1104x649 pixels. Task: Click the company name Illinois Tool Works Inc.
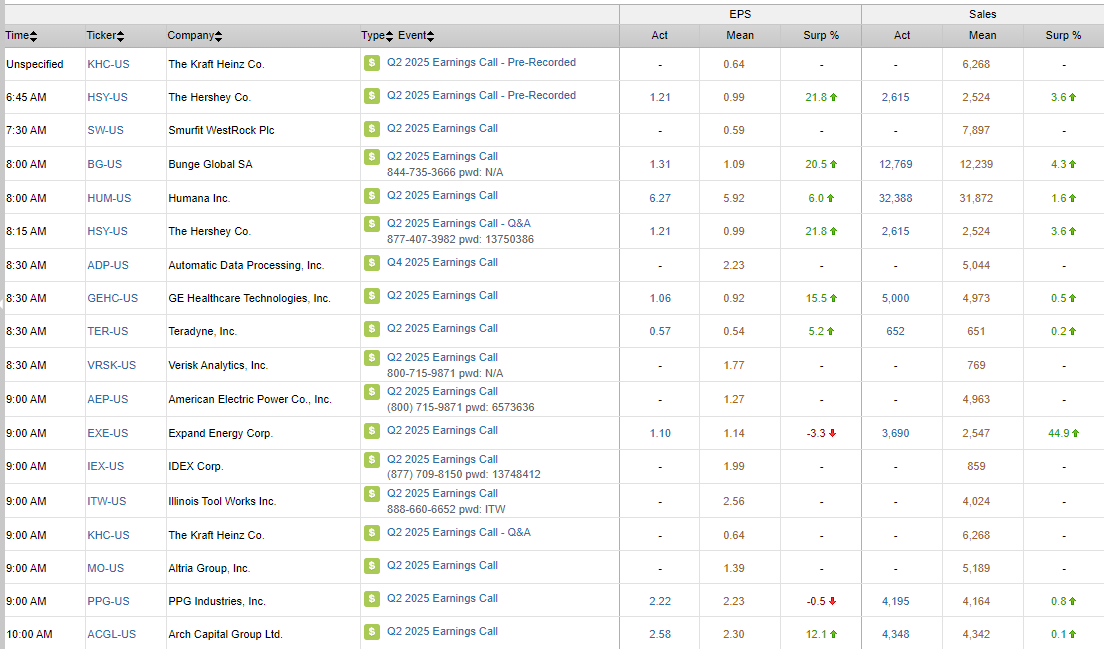click(x=222, y=501)
